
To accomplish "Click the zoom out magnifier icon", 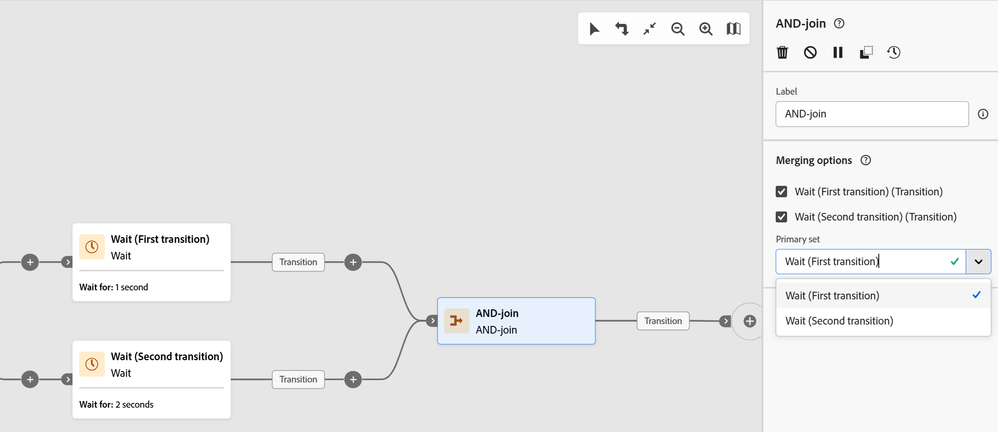I will [677, 29].
